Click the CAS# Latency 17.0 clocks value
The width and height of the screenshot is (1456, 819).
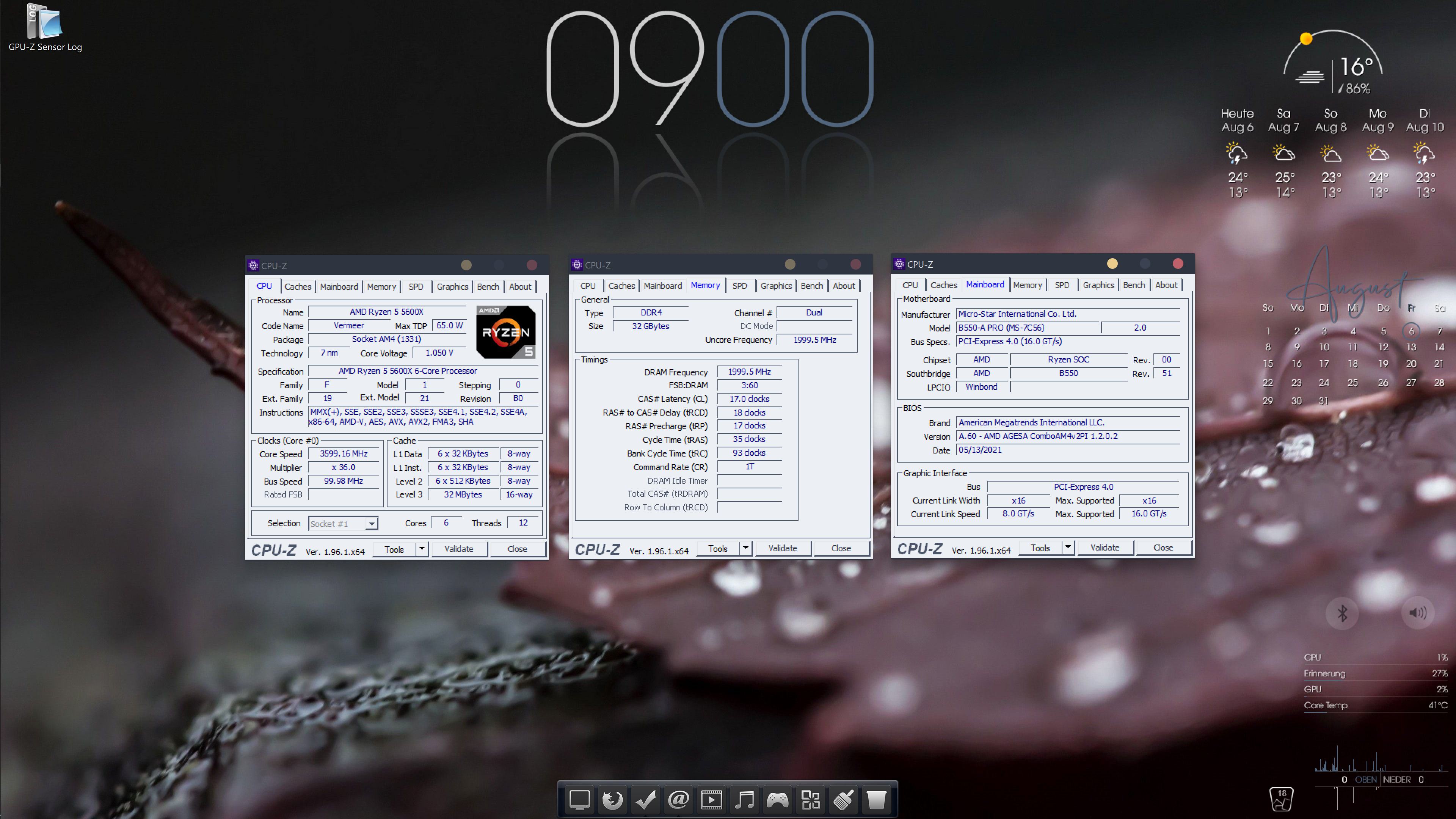(750, 399)
